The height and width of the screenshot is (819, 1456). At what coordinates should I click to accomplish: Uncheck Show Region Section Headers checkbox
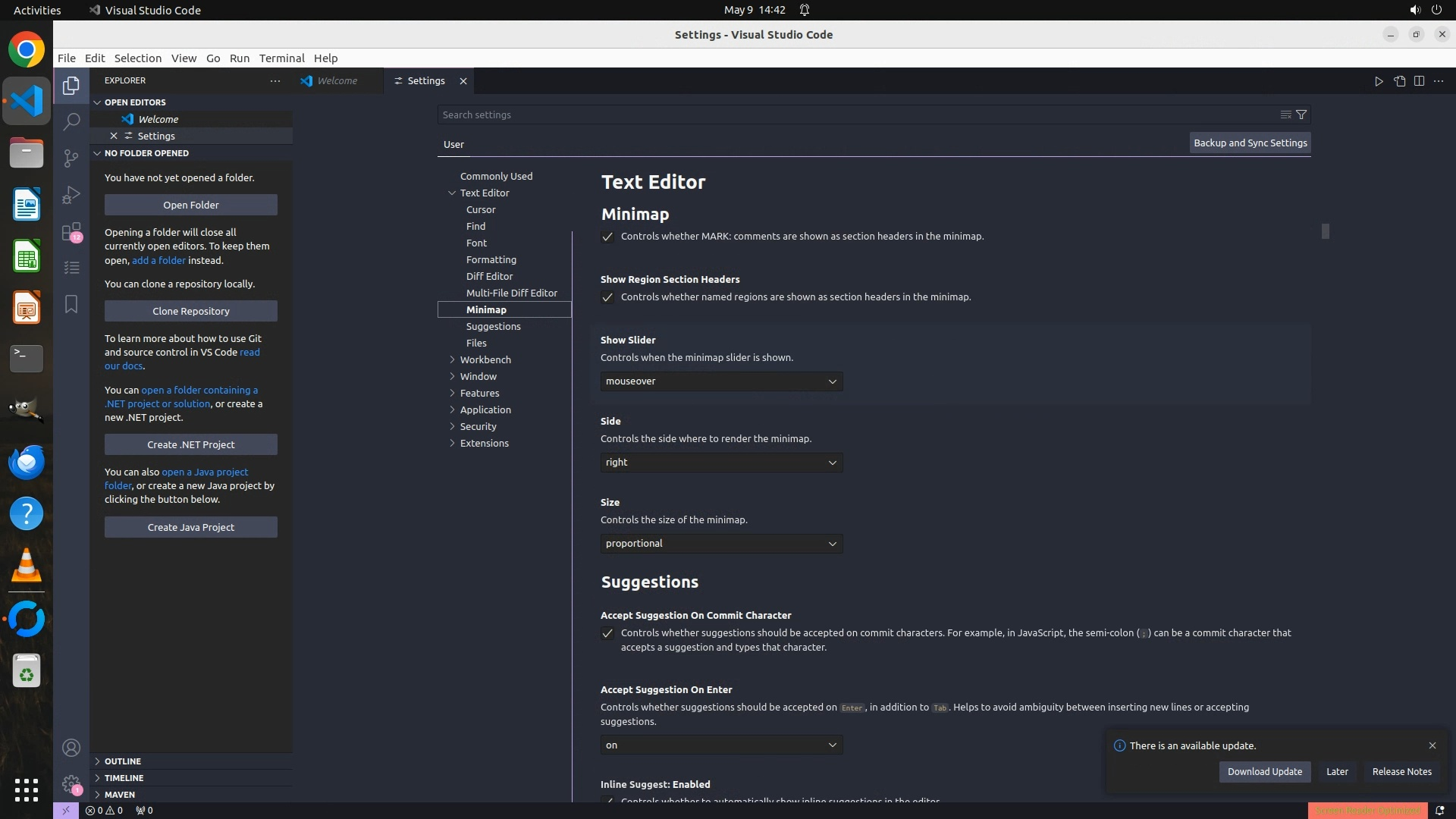pos(607,297)
